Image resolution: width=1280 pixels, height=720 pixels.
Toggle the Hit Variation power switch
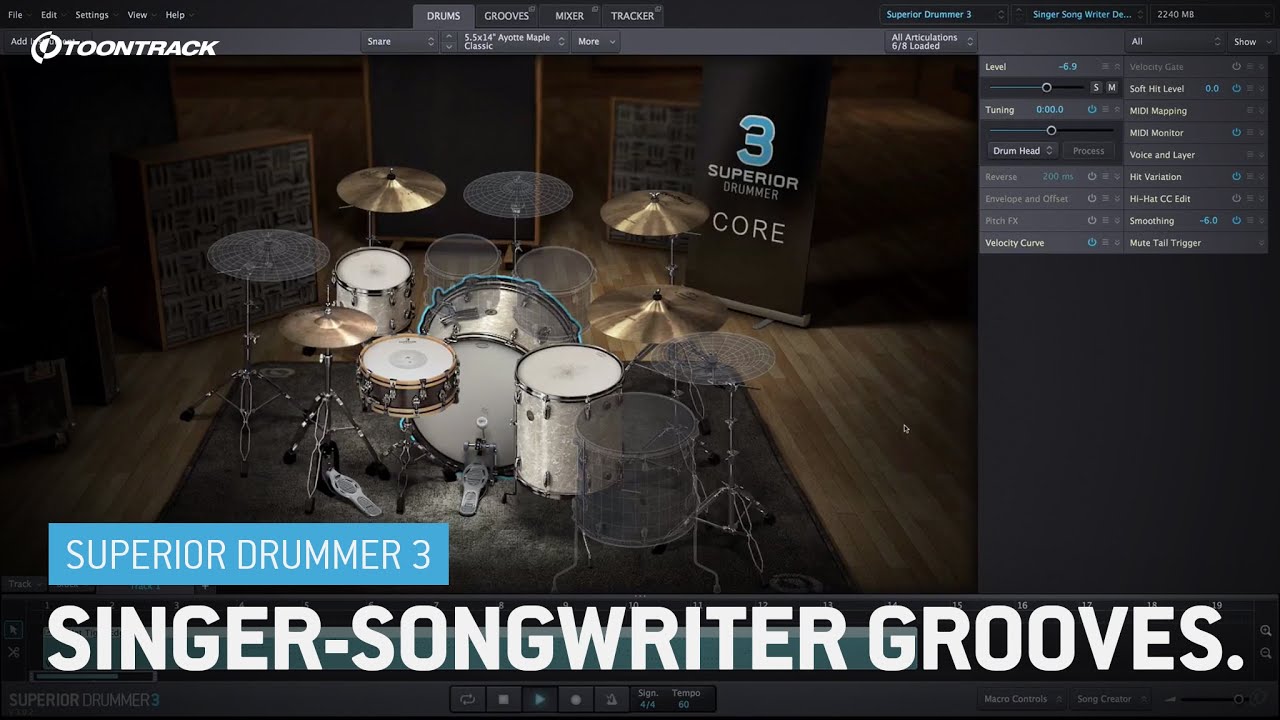coord(1236,177)
